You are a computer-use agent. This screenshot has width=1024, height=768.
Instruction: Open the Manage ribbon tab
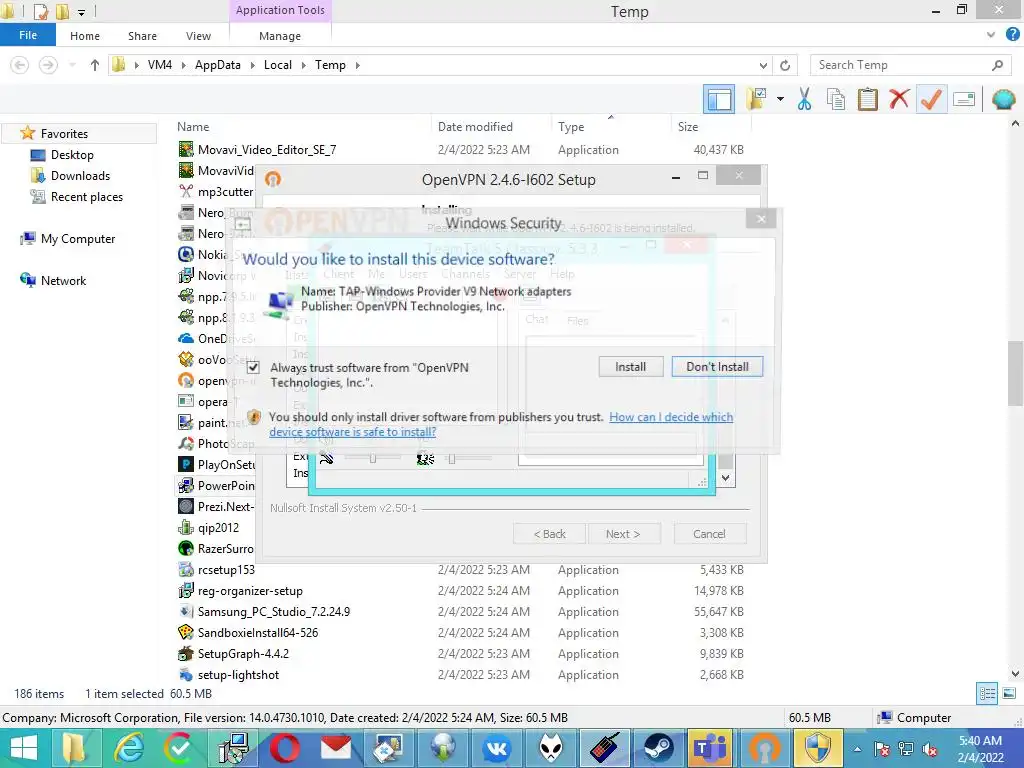click(280, 36)
